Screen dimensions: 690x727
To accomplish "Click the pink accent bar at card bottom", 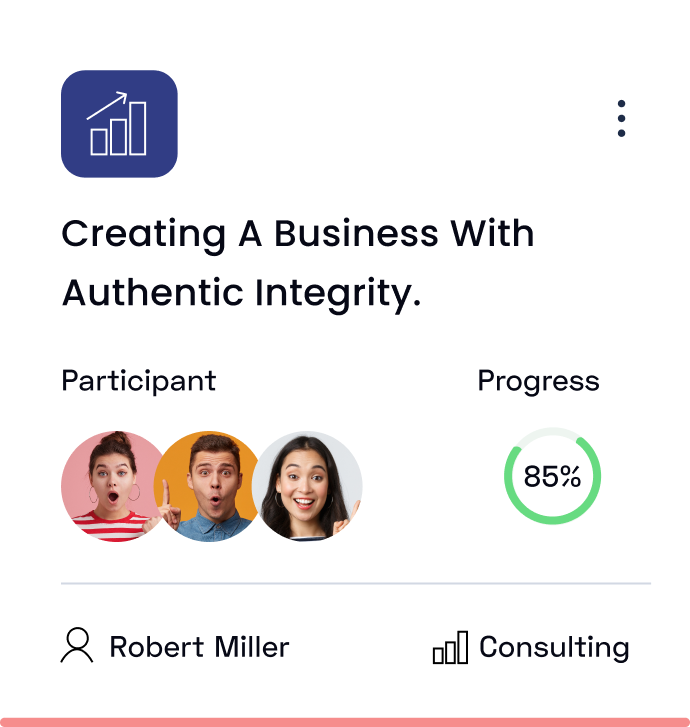I will click(x=345, y=721).
